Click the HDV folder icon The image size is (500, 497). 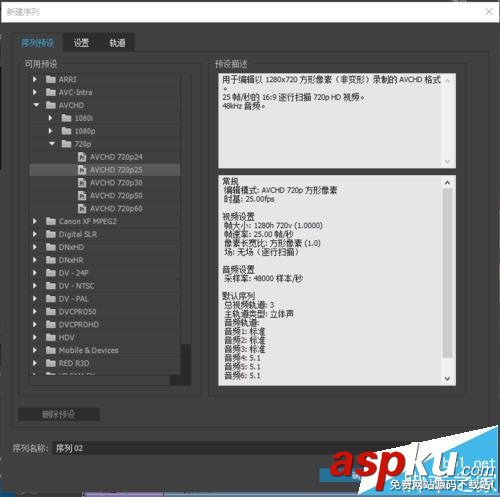[51, 337]
